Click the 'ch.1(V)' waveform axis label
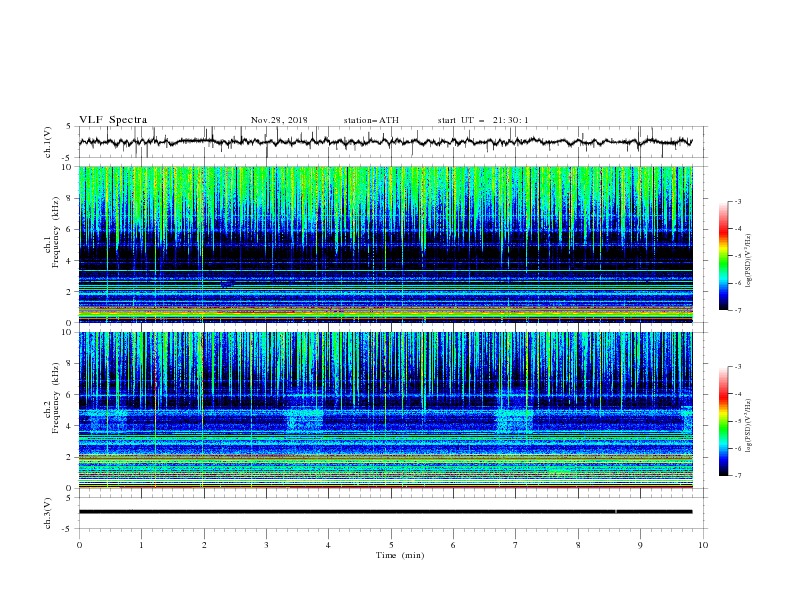The width and height of the screenshot is (792, 612). pos(48,142)
